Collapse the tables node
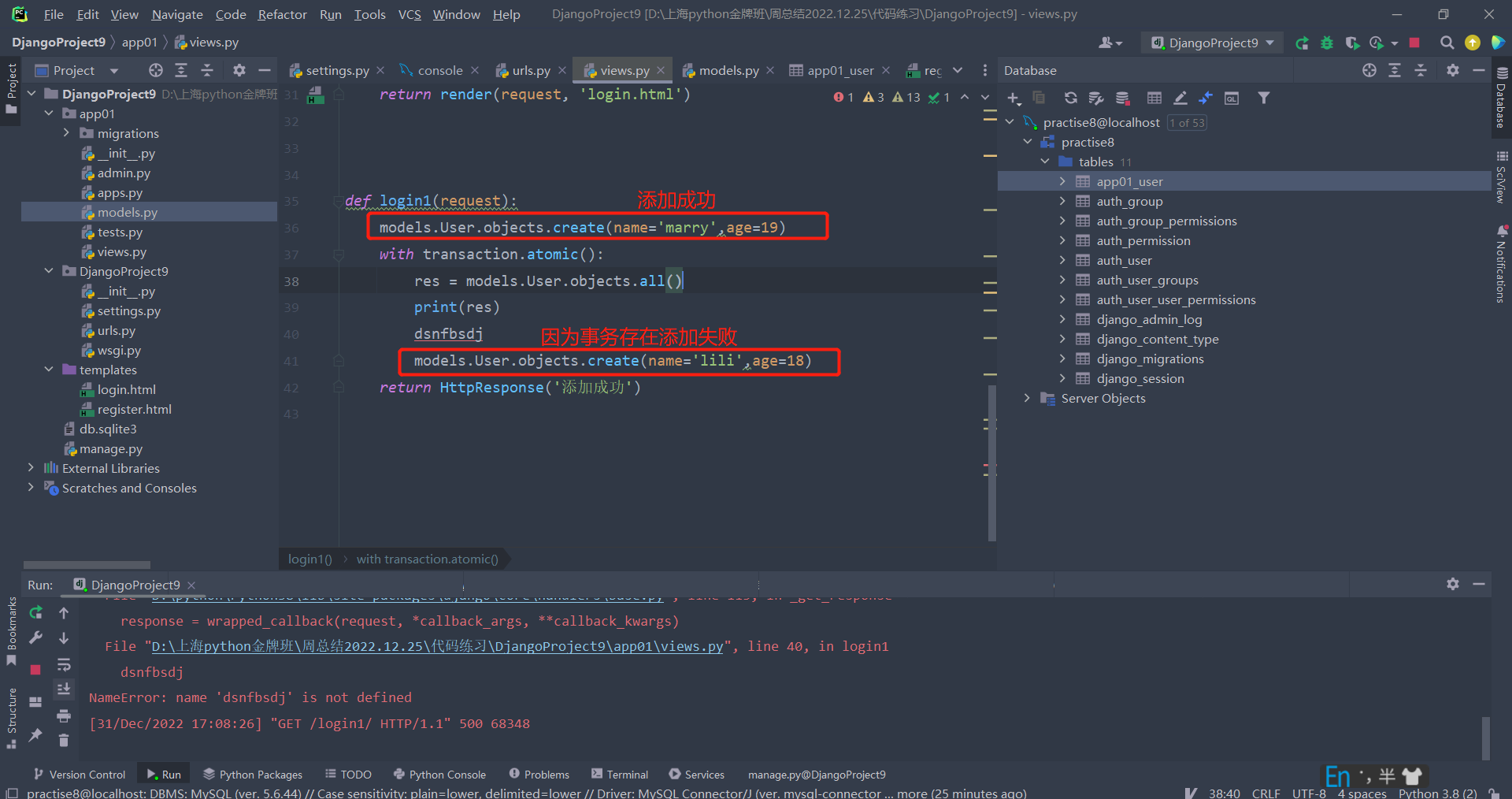This screenshot has height=799, width=1512. tap(1045, 162)
